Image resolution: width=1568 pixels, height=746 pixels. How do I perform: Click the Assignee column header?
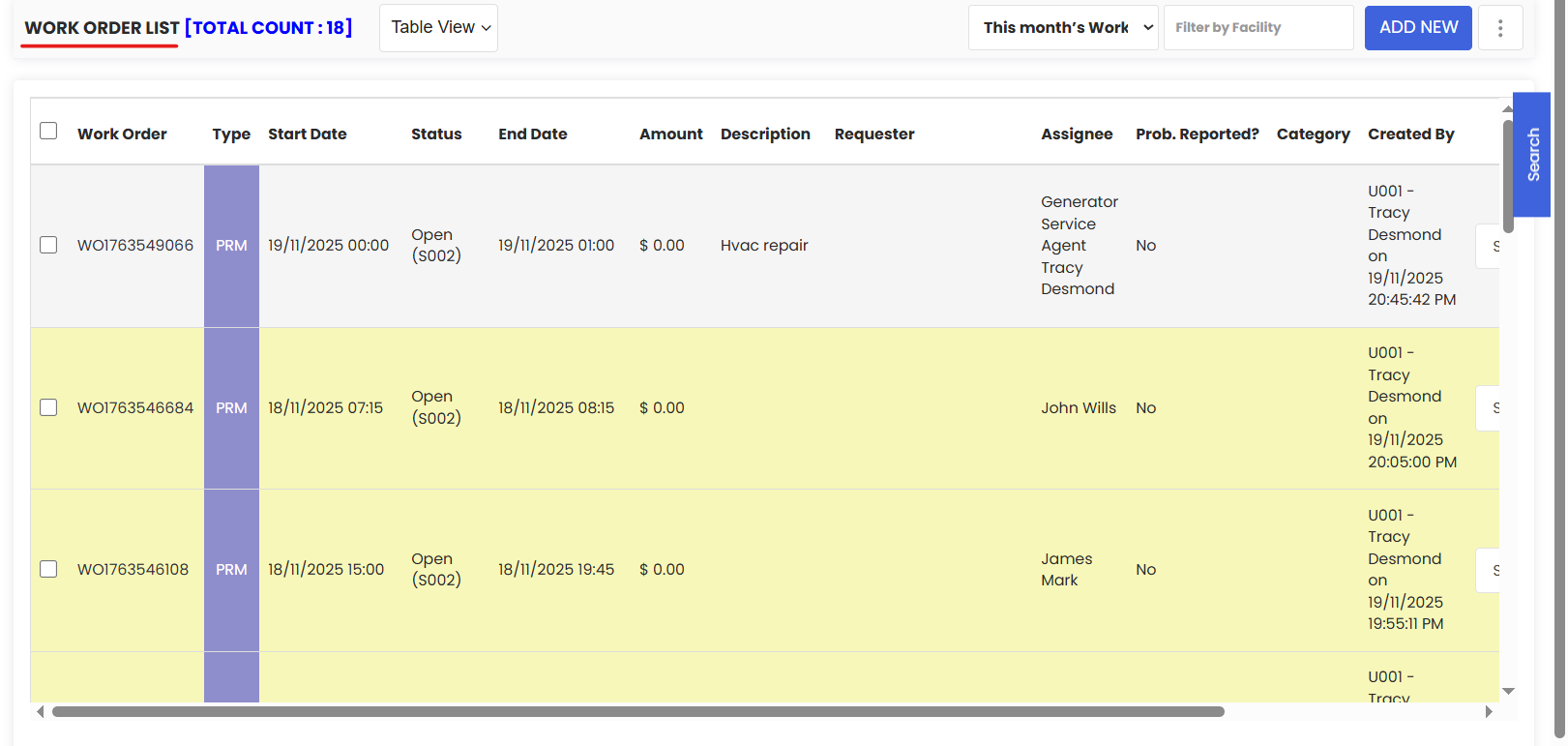click(x=1077, y=134)
